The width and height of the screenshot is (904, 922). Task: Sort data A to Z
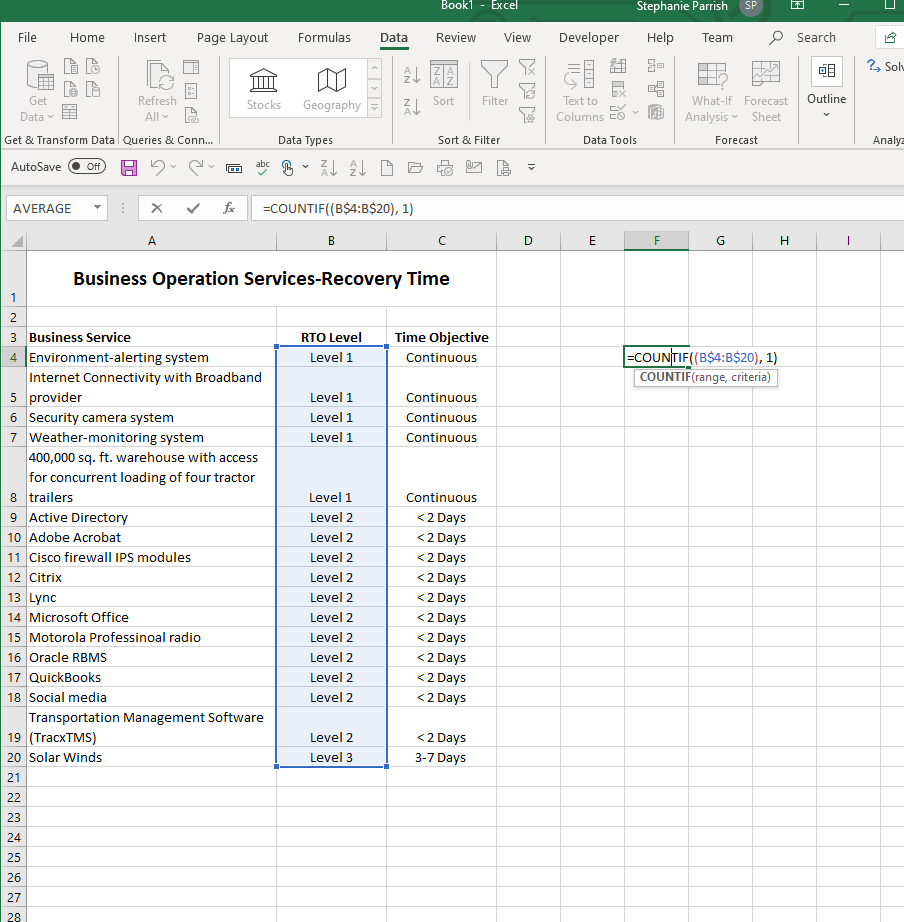pos(411,76)
